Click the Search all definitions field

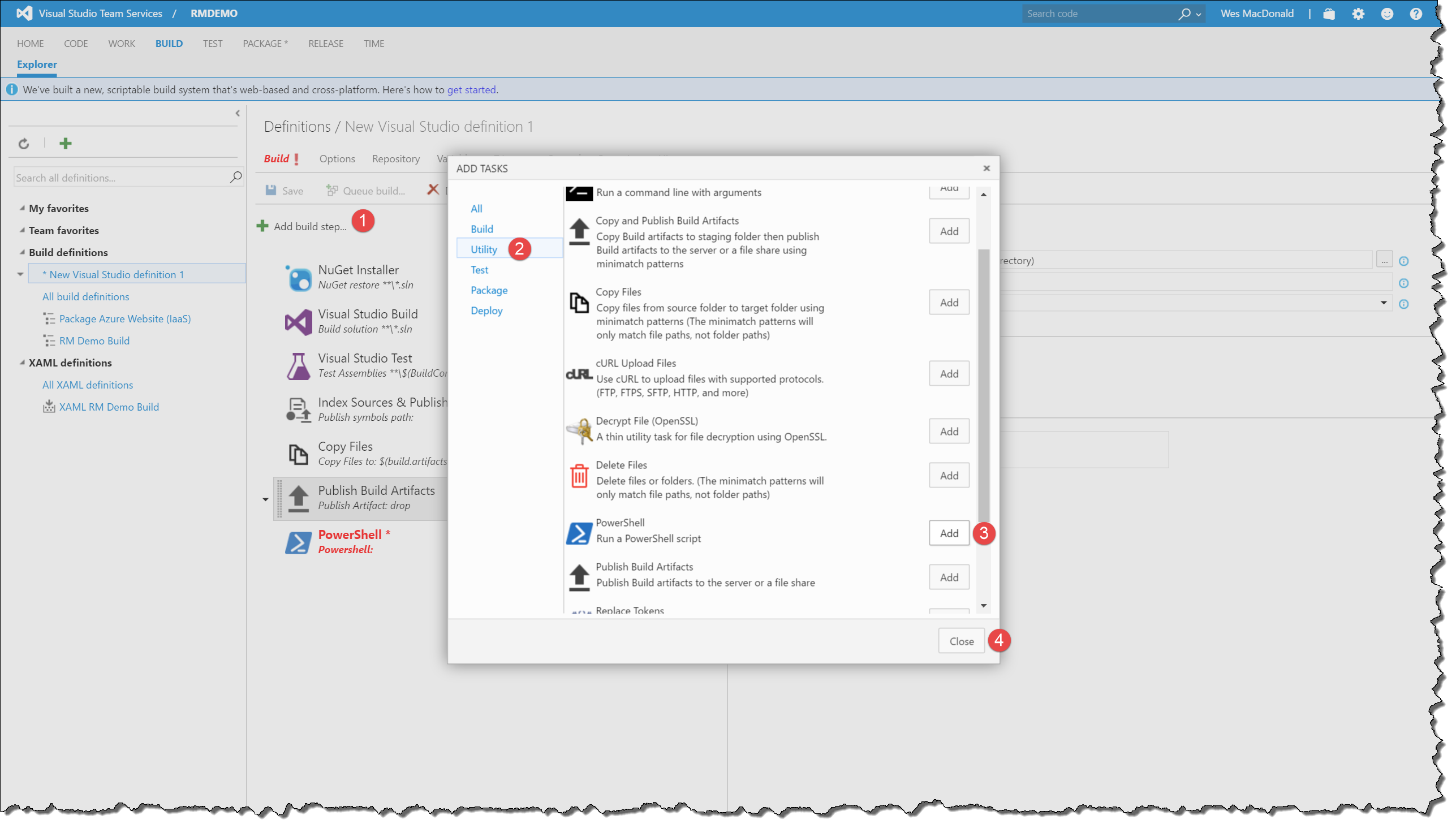pyautogui.click(x=119, y=178)
